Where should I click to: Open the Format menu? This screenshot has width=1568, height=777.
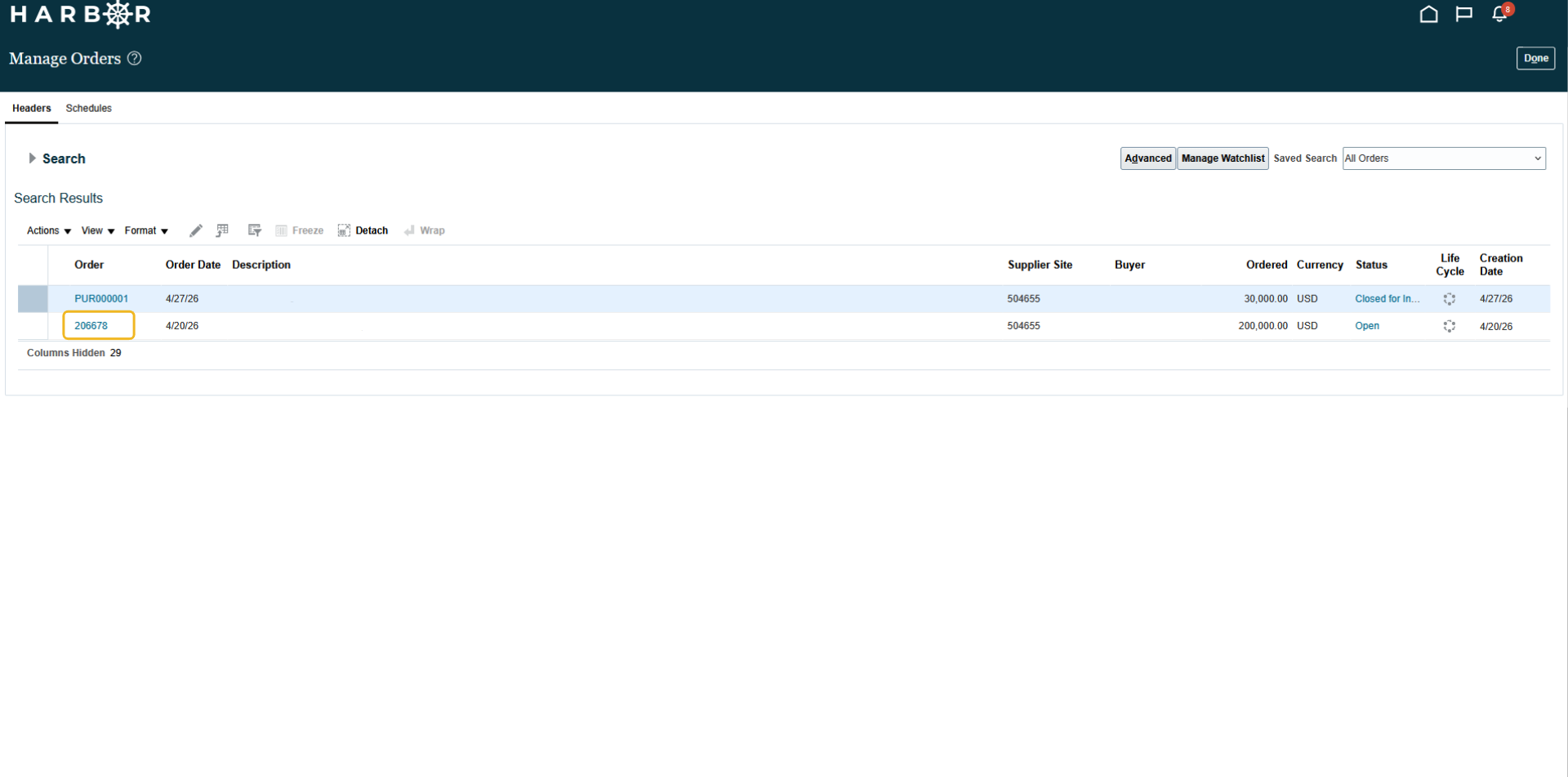click(x=146, y=230)
